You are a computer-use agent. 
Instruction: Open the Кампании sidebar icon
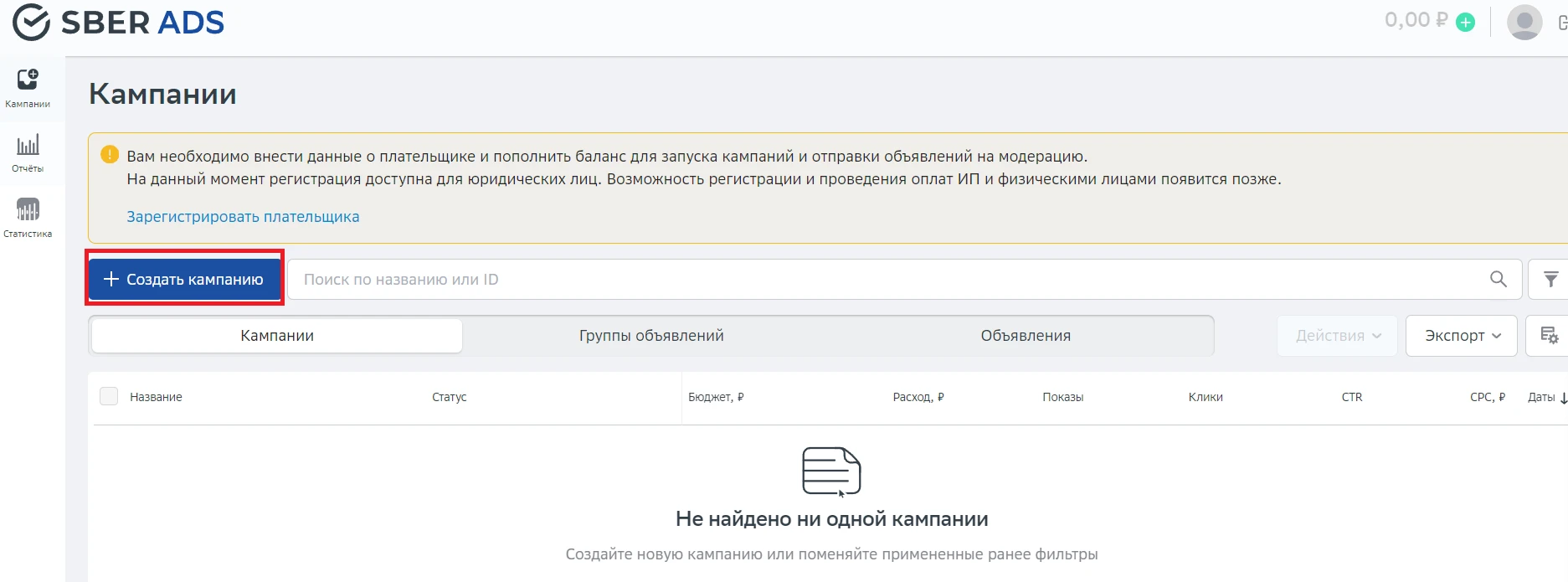click(x=28, y=88)
